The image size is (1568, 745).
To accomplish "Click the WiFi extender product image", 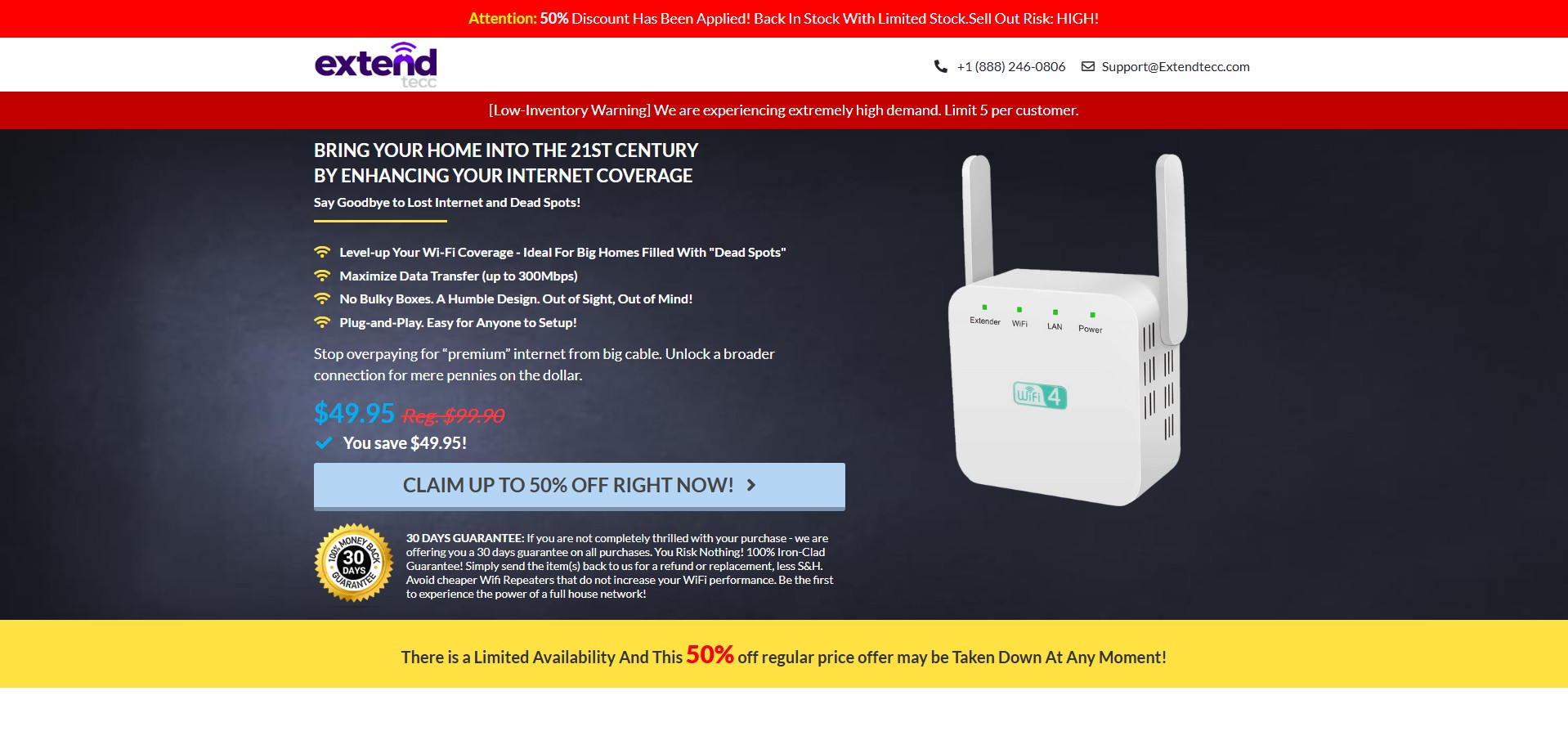I will click(1068, 330).
